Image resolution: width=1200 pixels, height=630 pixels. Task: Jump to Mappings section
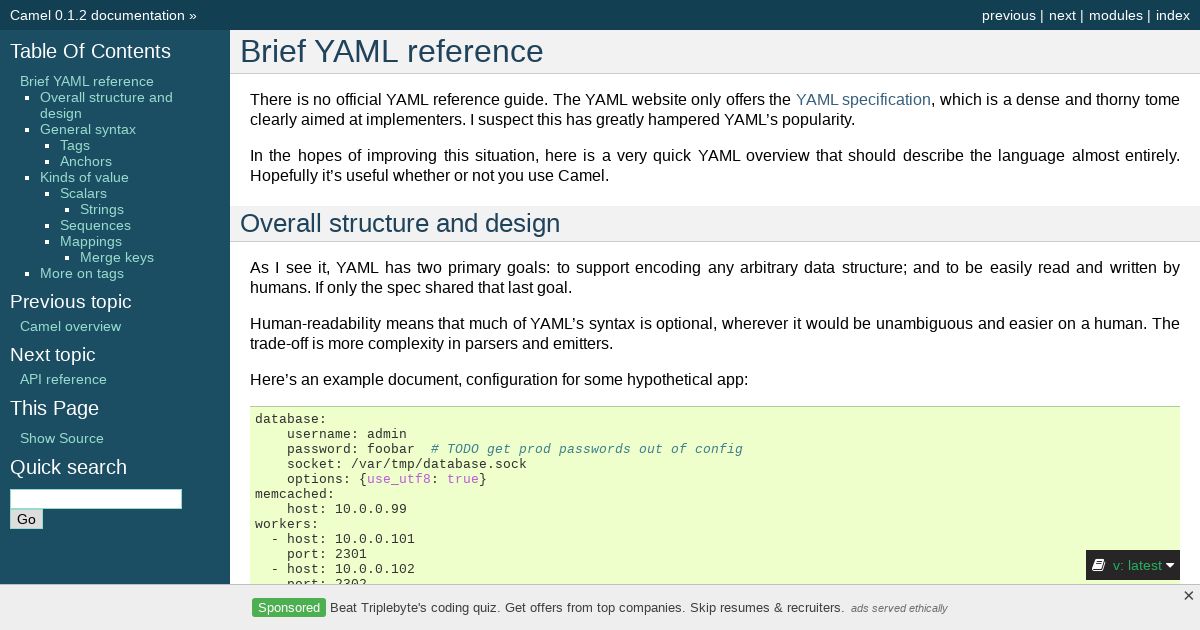point(91,241)
